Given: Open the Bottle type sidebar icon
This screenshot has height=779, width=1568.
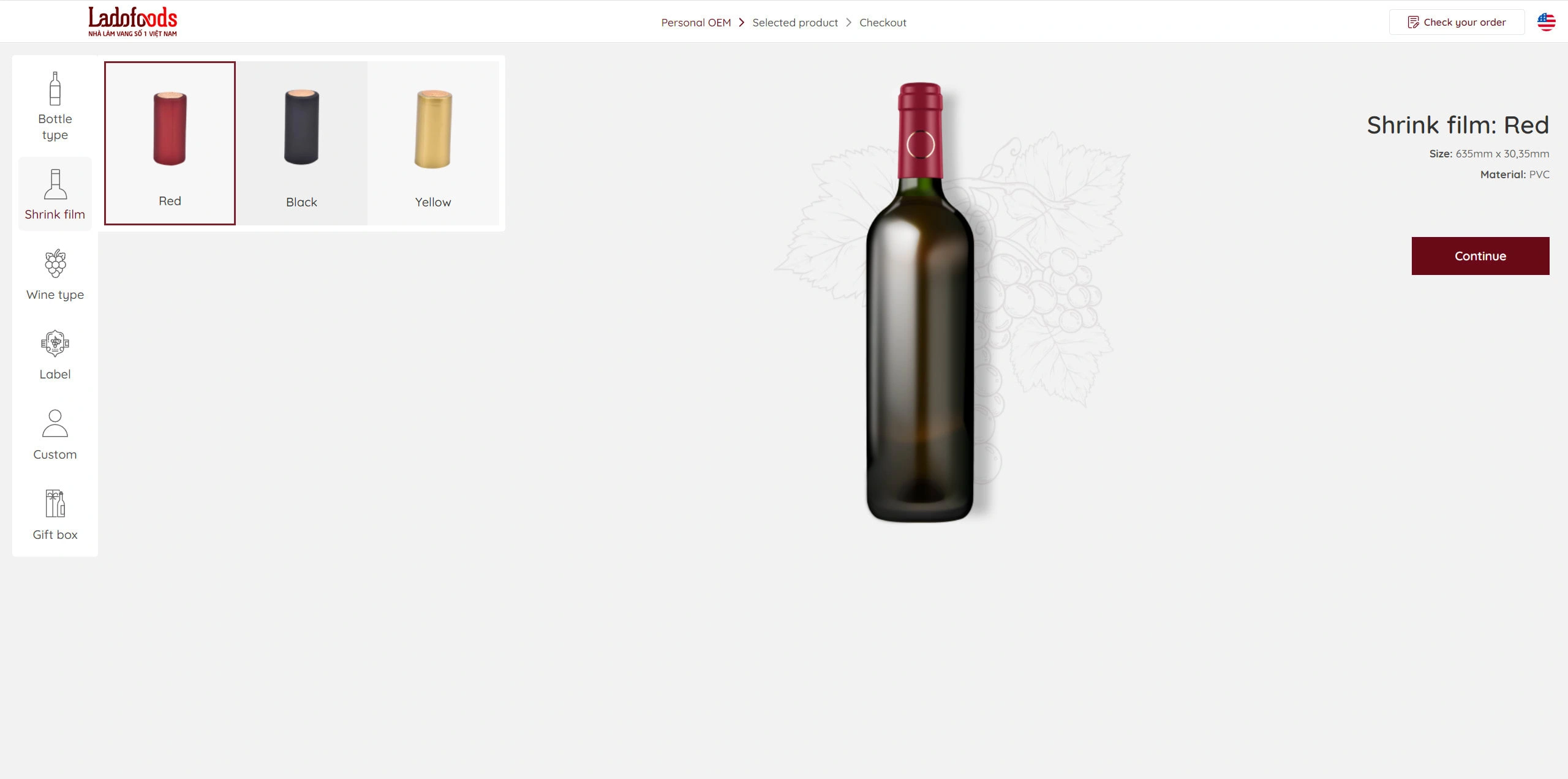Looking at the screenshot, I should [55, 89].
